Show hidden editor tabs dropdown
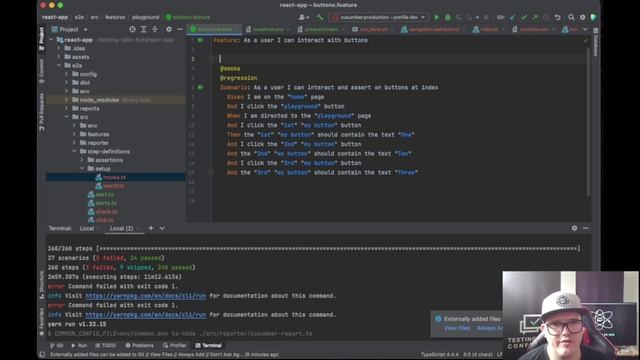The height and width of the screenshot is (360, 640). point(585,29)
